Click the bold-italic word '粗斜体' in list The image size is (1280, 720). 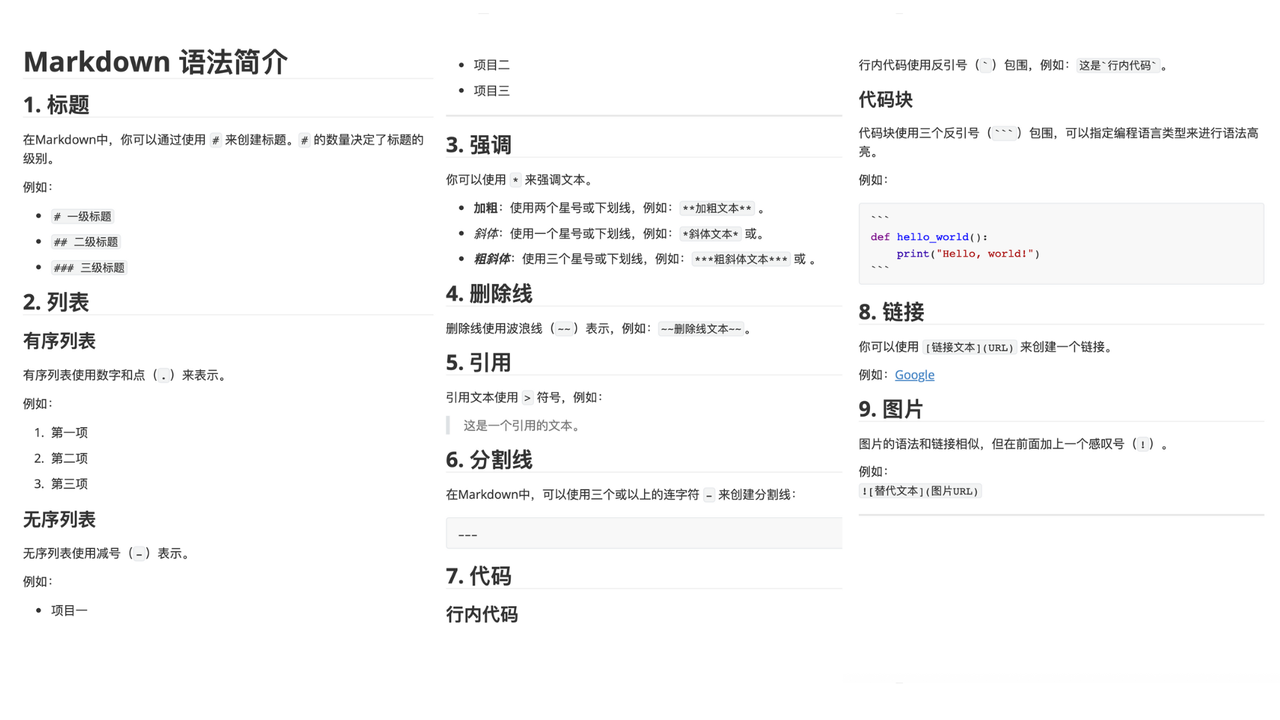click(491, 259)
